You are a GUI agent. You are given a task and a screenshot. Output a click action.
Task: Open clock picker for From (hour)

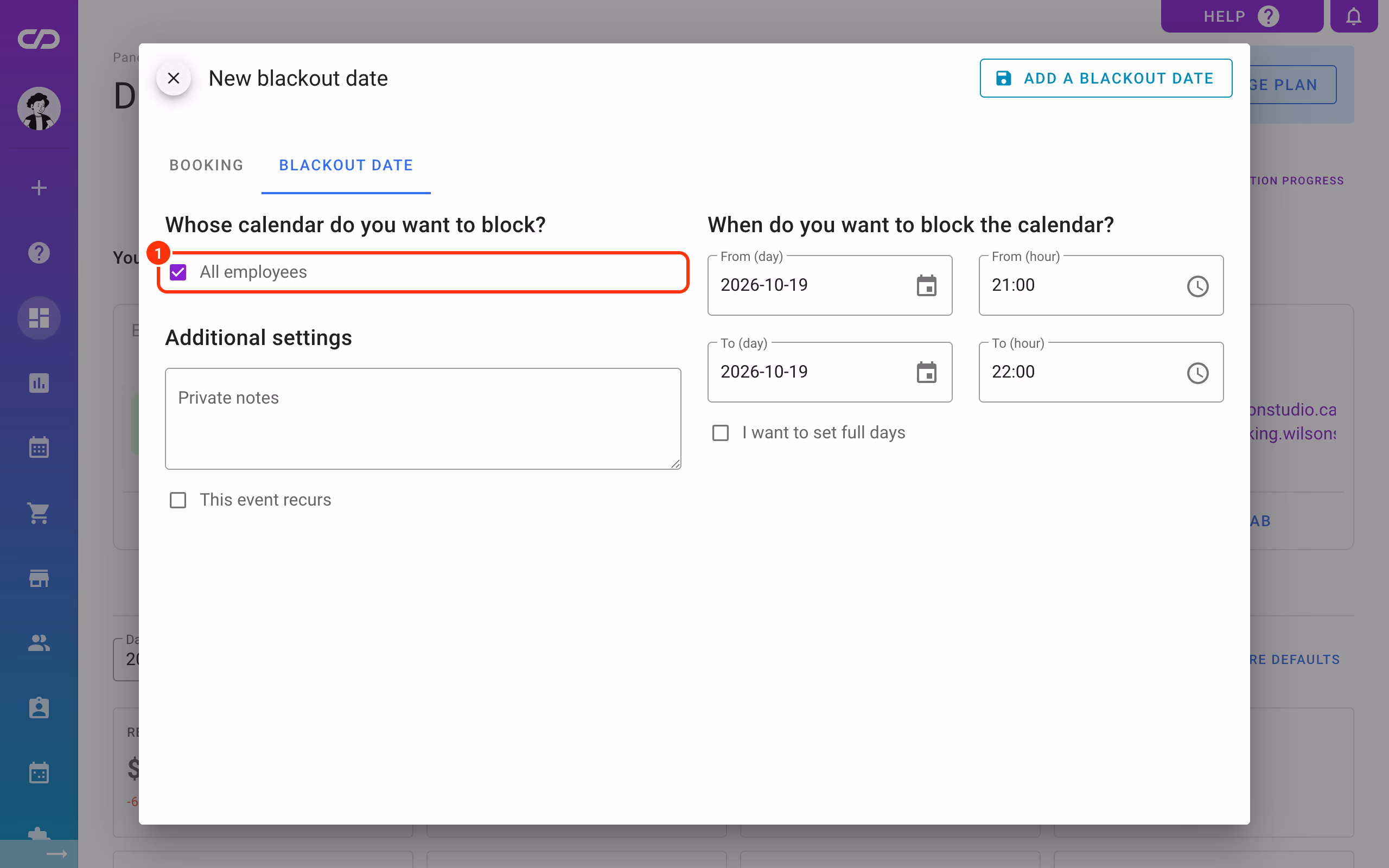coord(1197,286)
